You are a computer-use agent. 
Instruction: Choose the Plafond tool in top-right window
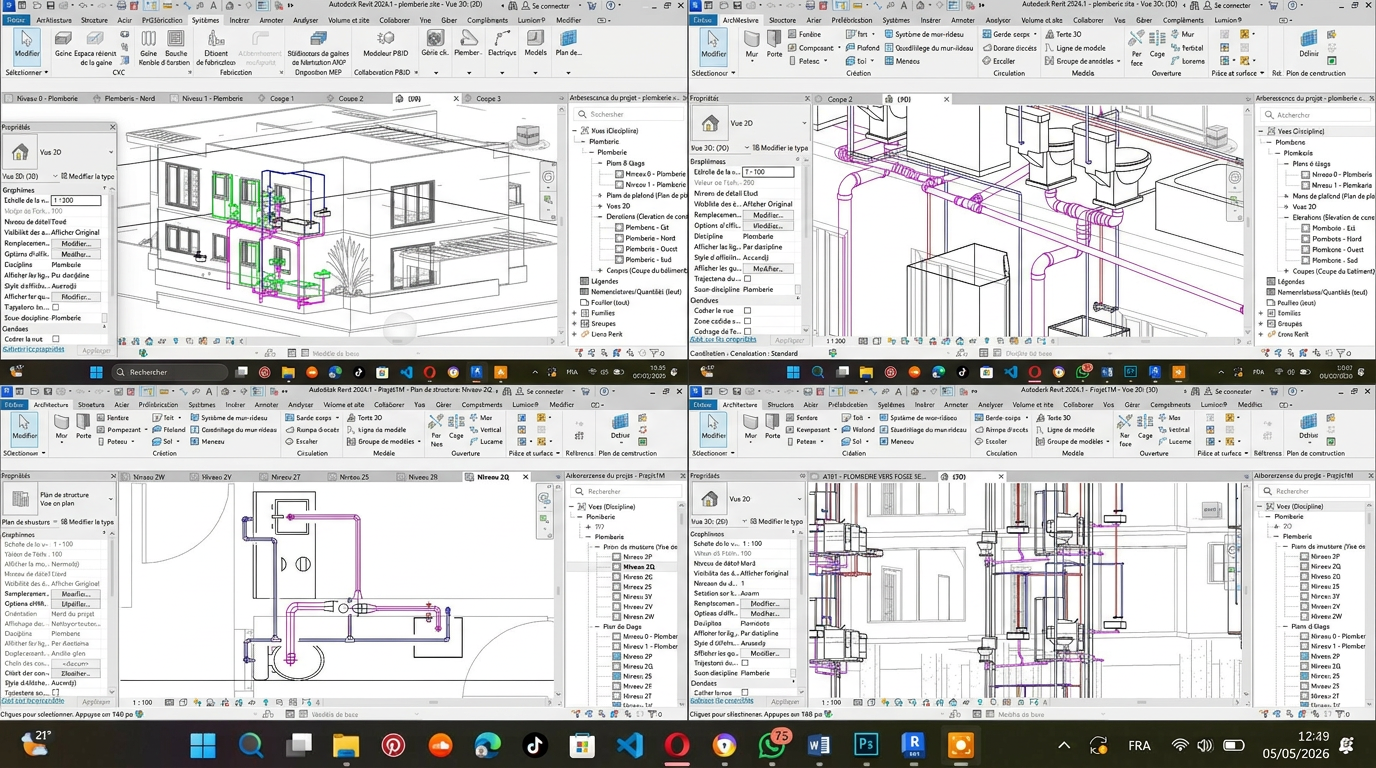click(861, 47)
